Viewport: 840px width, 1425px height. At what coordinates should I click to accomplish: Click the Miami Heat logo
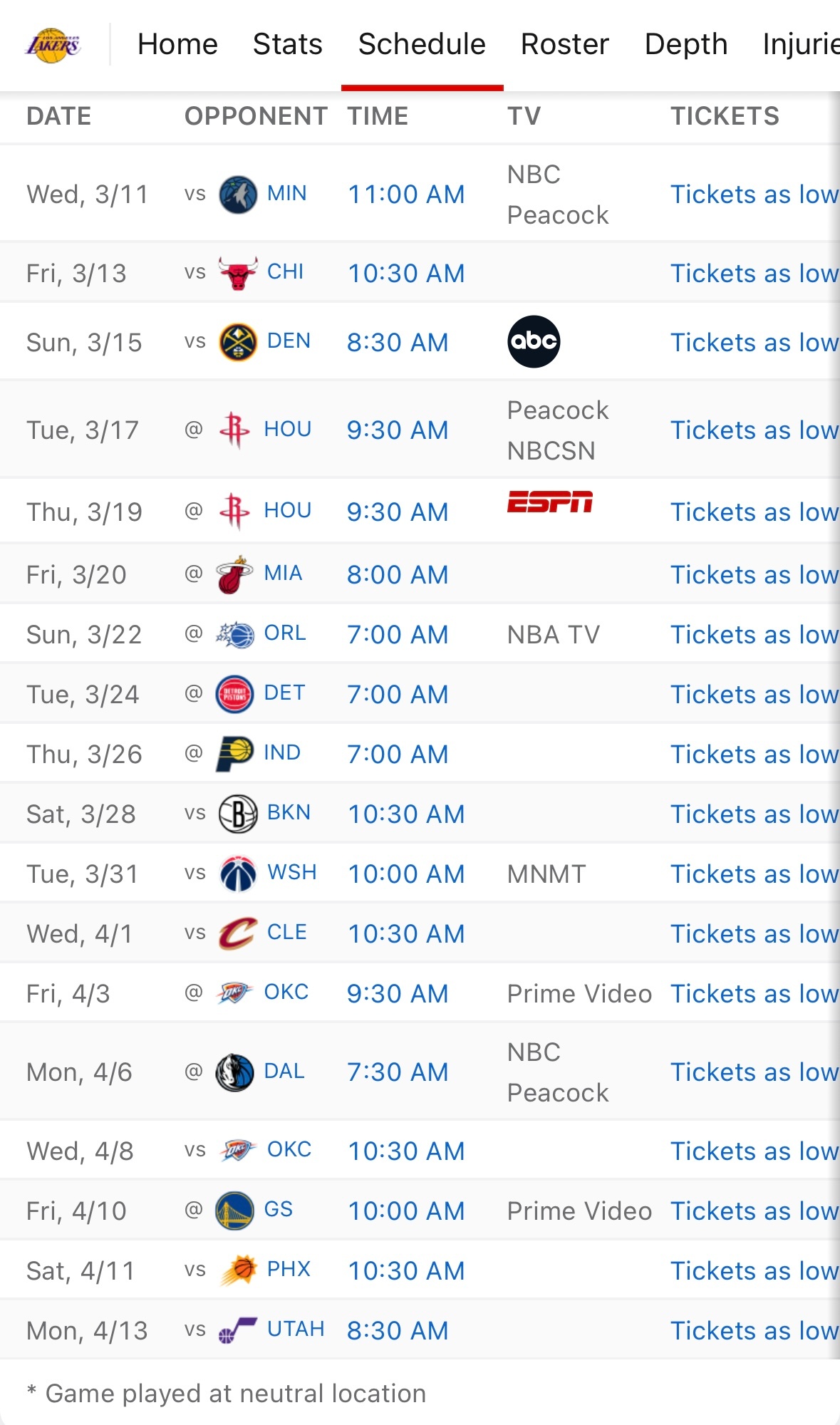(x=234, y=575)
